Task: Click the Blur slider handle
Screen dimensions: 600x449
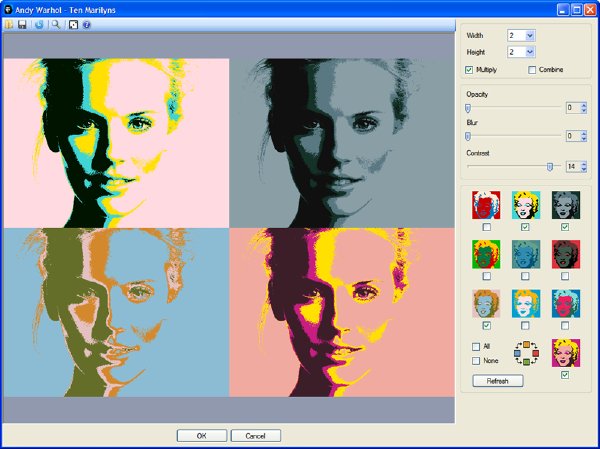Action: 468,136
